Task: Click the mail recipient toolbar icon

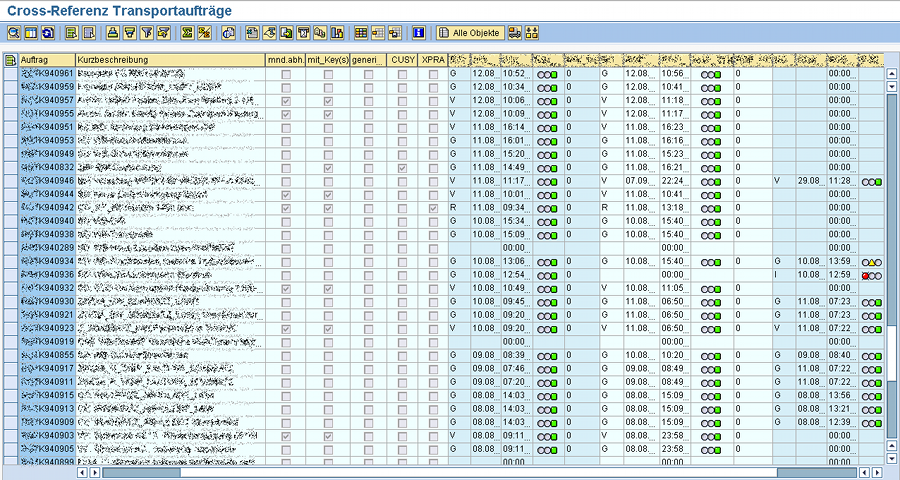Action: coord(303,33)
